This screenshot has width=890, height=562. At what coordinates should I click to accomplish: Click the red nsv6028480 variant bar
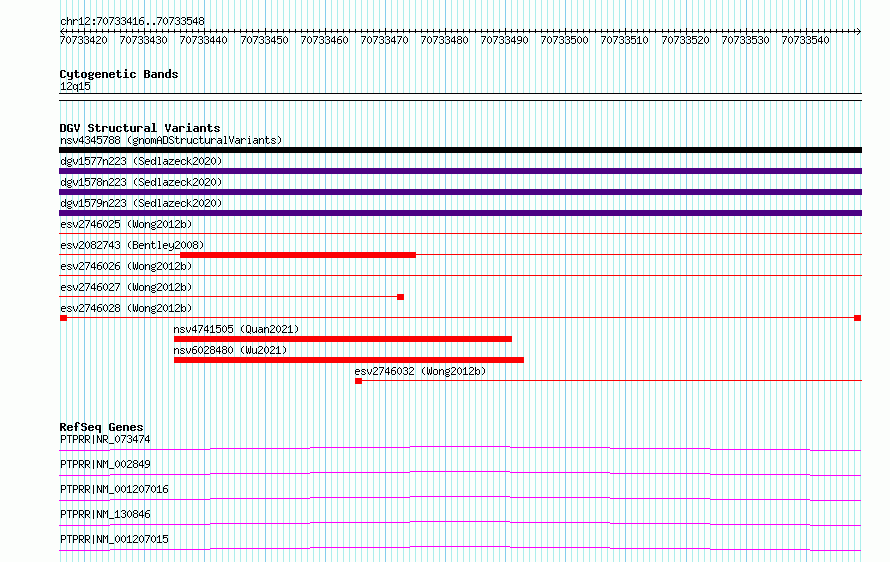tap(349, 360)
